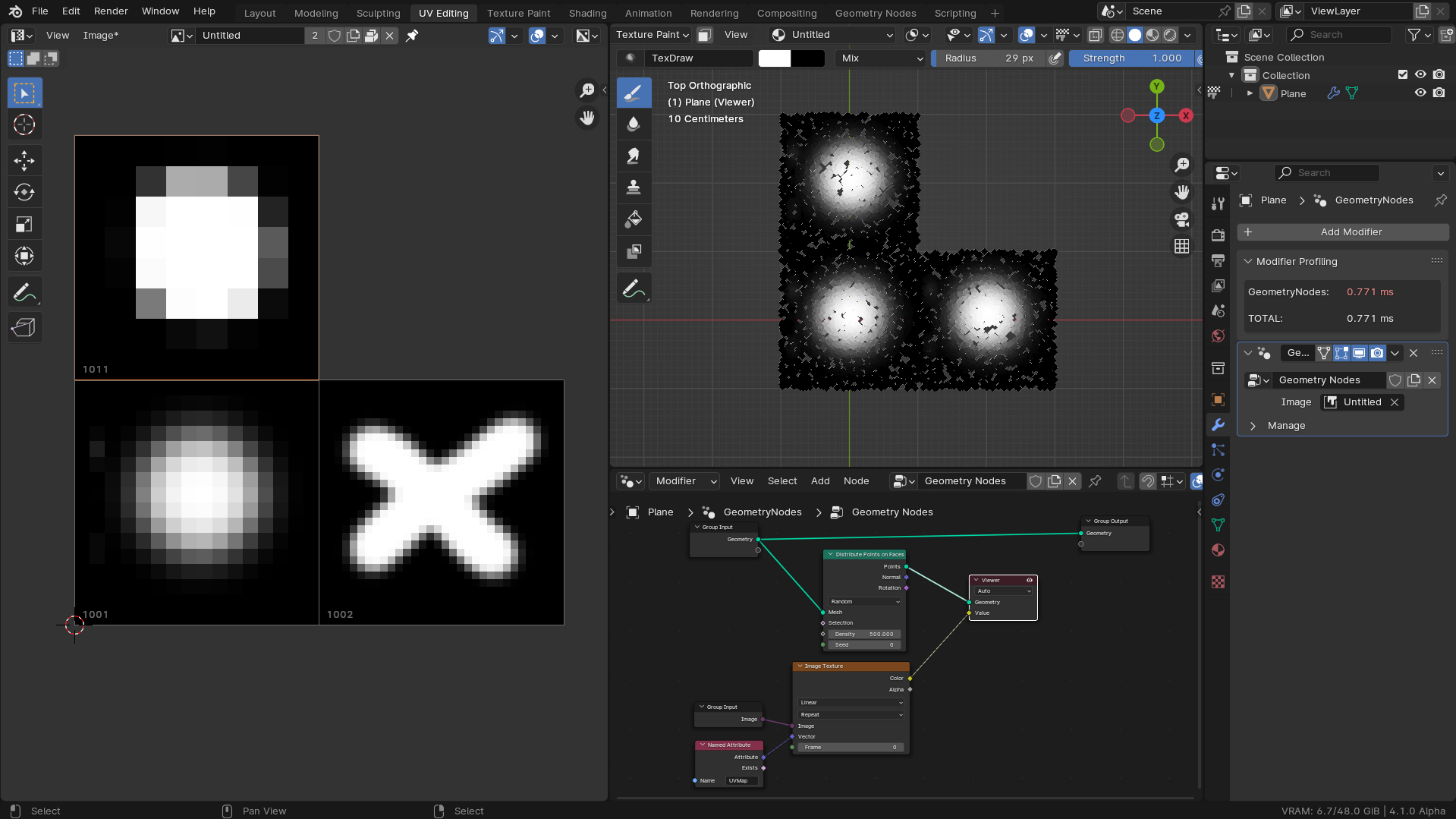The height and width of the screenshot is (819, 1456).
Task: Click the white primary color swatch
Action: [x=775, y=58]
